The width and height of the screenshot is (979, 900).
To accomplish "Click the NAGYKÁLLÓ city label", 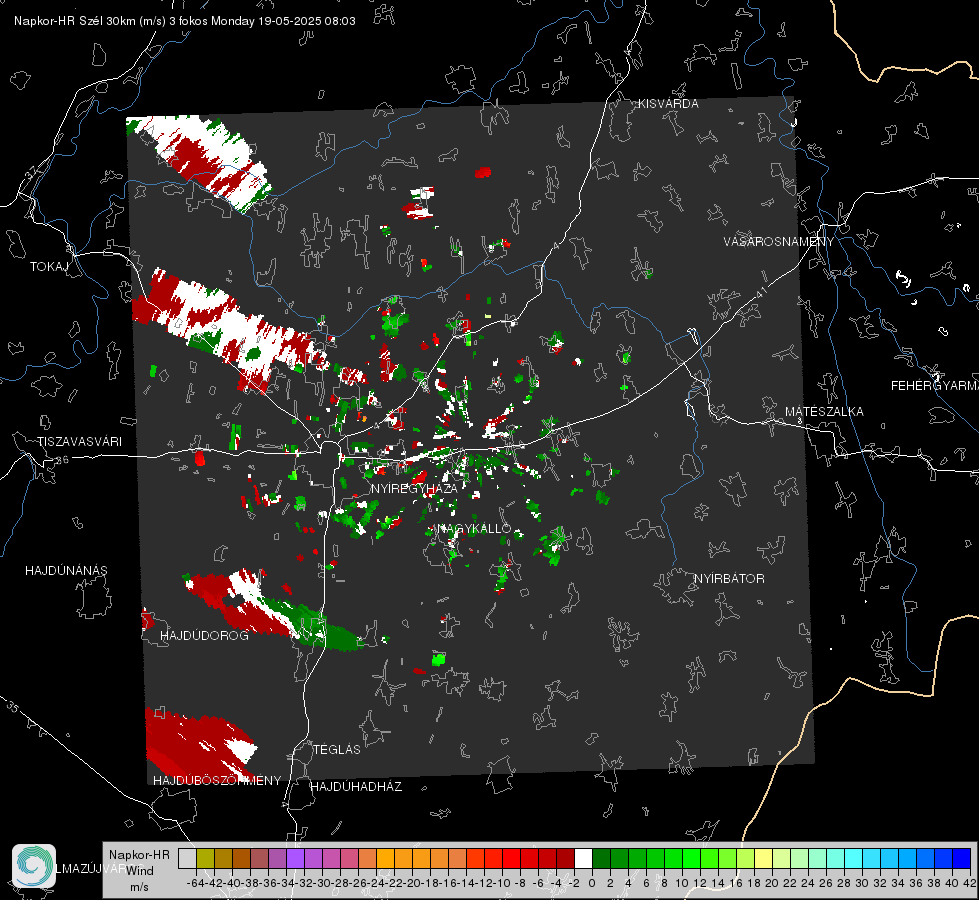I will click(x=473, y=528).
